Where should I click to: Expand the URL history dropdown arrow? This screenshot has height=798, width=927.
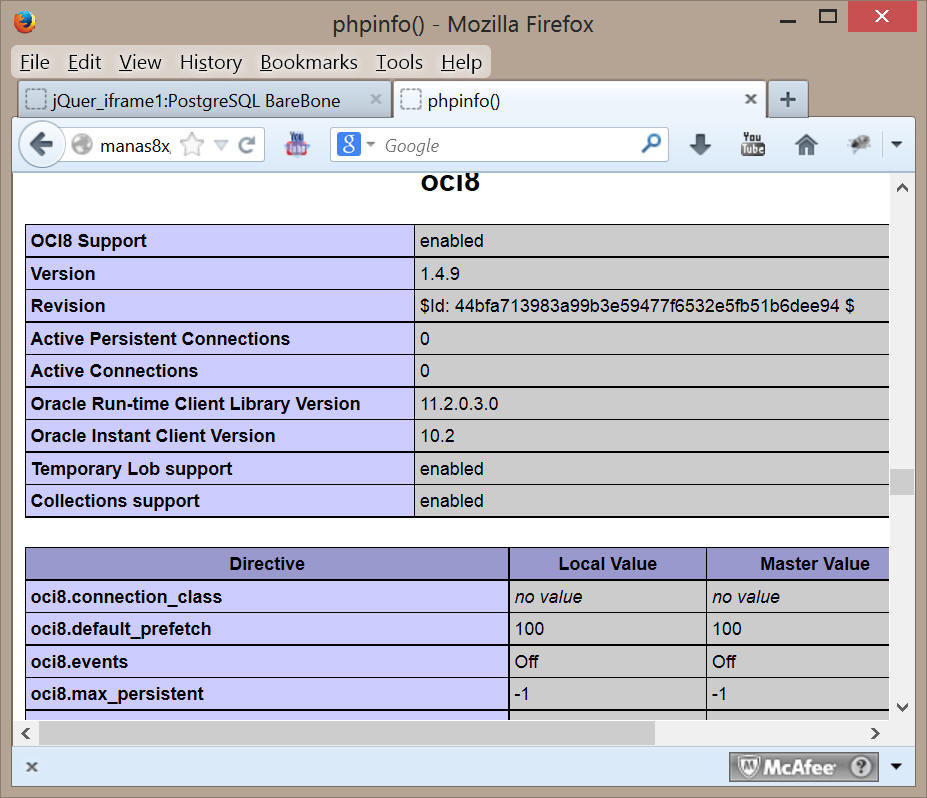tap(221, 146)
